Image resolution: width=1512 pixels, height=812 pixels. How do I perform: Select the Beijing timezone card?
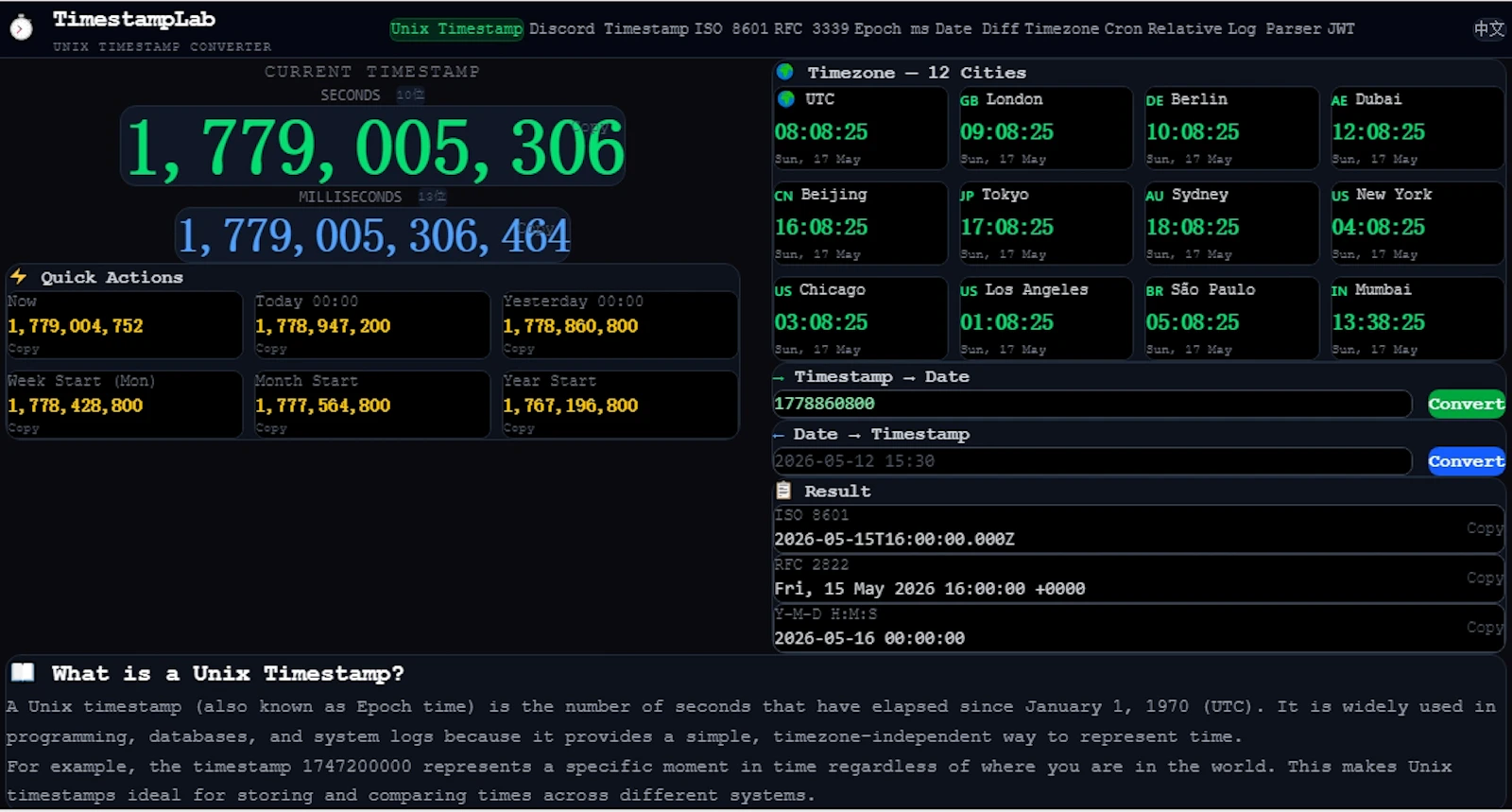pos(860,224)
